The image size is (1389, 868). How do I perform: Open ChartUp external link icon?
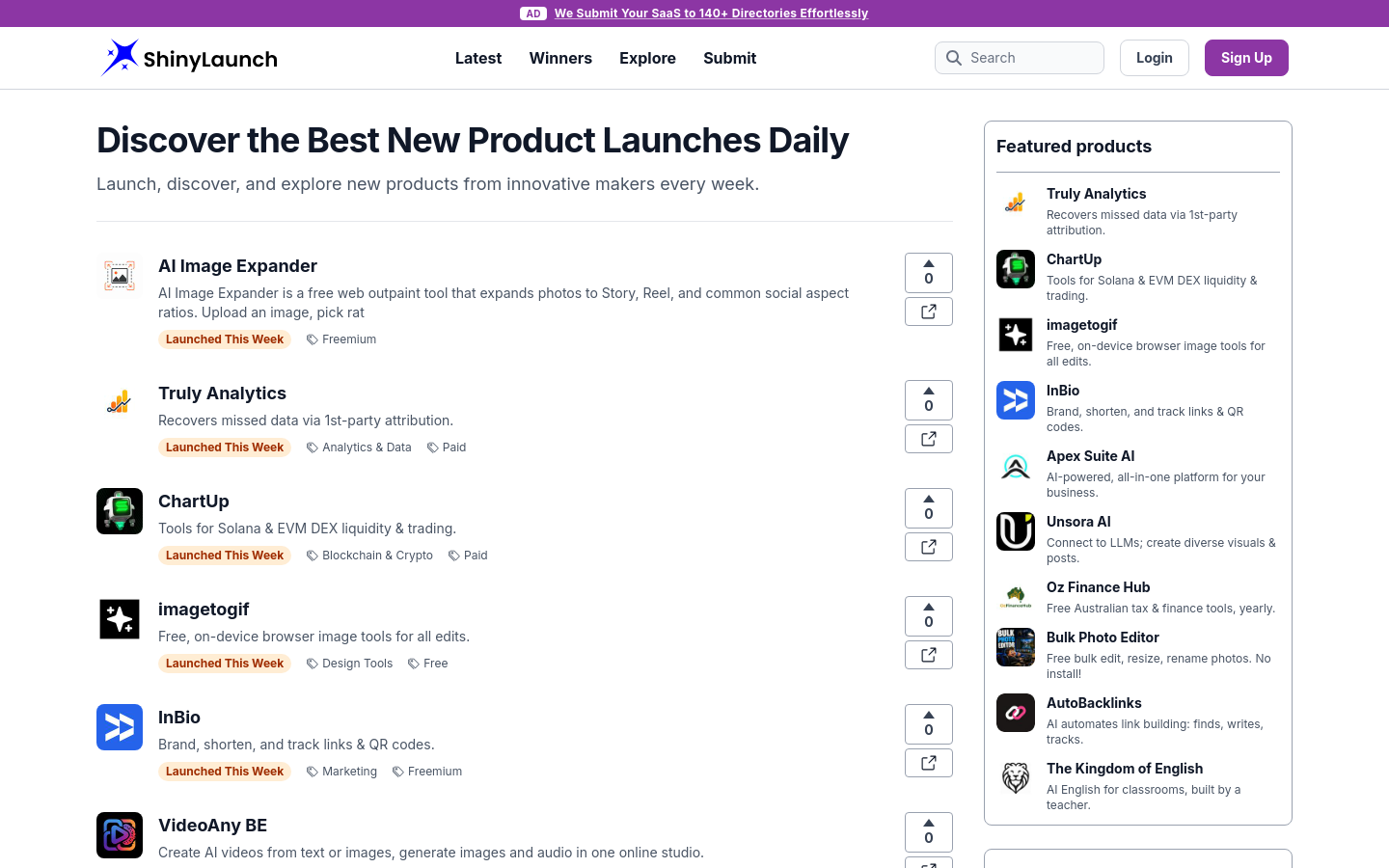[x=929, y=547]
